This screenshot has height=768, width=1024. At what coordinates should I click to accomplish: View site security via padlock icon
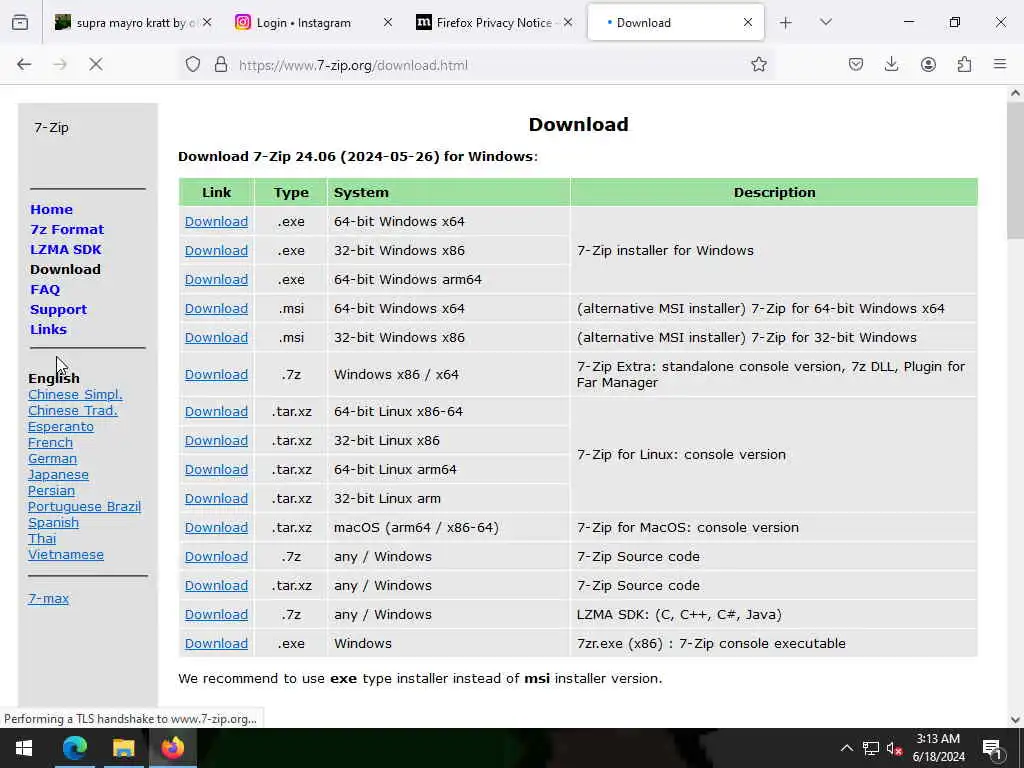221,64
